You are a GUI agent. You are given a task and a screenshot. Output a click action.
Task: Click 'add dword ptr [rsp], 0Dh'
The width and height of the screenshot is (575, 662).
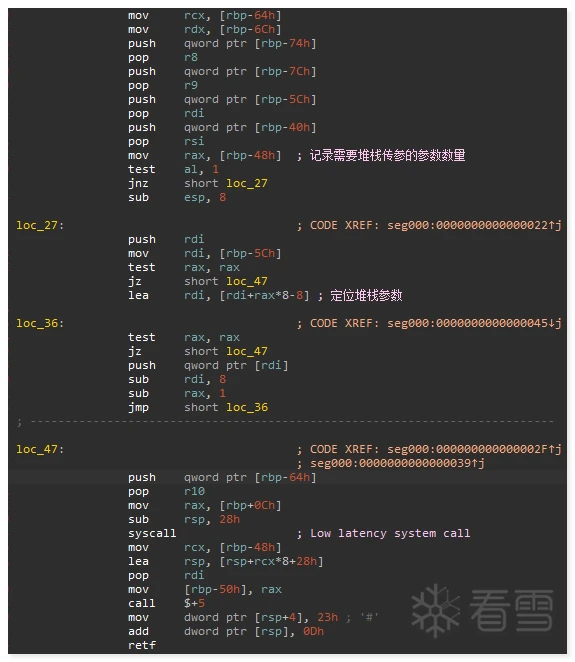tap(226, 631)
